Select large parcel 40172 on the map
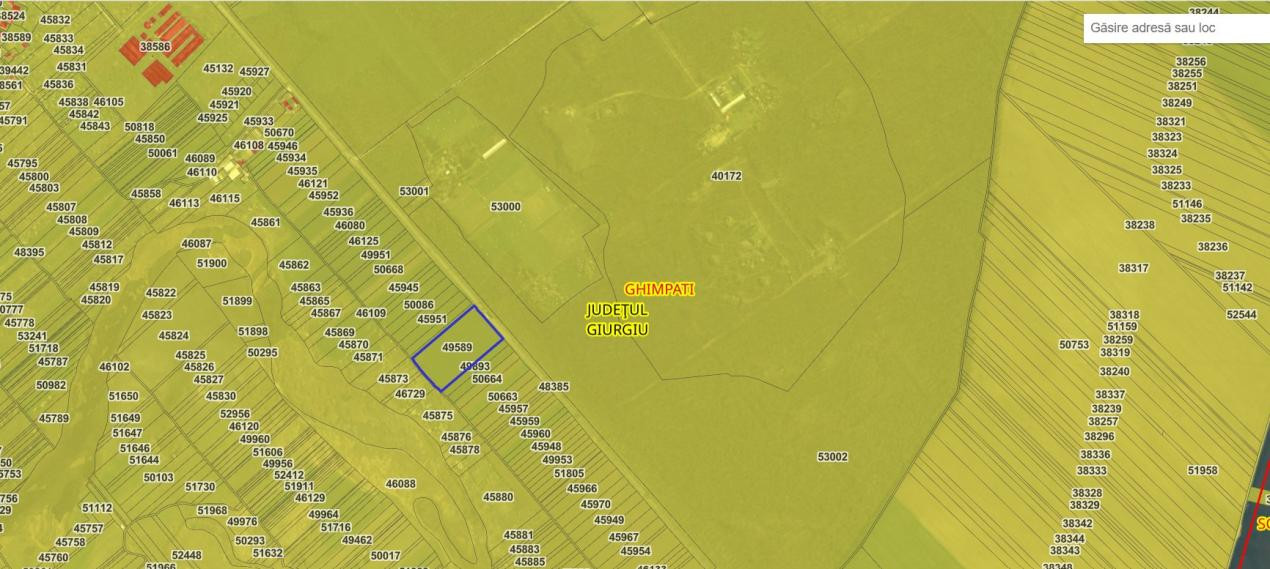The image size is (1270, 569). point(726,176)
